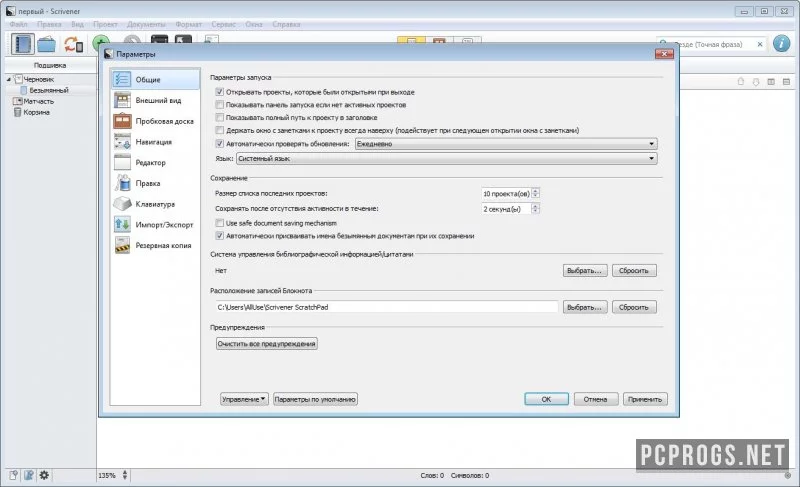Open the Справка menu
This screenshot has height=487, width=800.
(286, 24)
